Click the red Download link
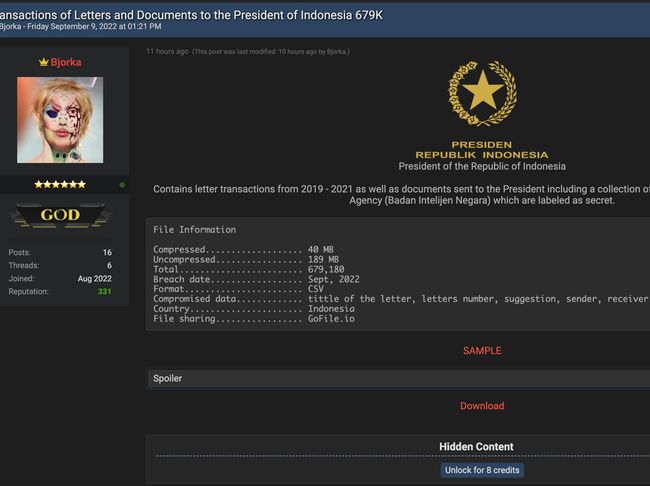Image resolution: width=650 pixels, height=486 pixels. pyautogui.click(x=482, y=406)
